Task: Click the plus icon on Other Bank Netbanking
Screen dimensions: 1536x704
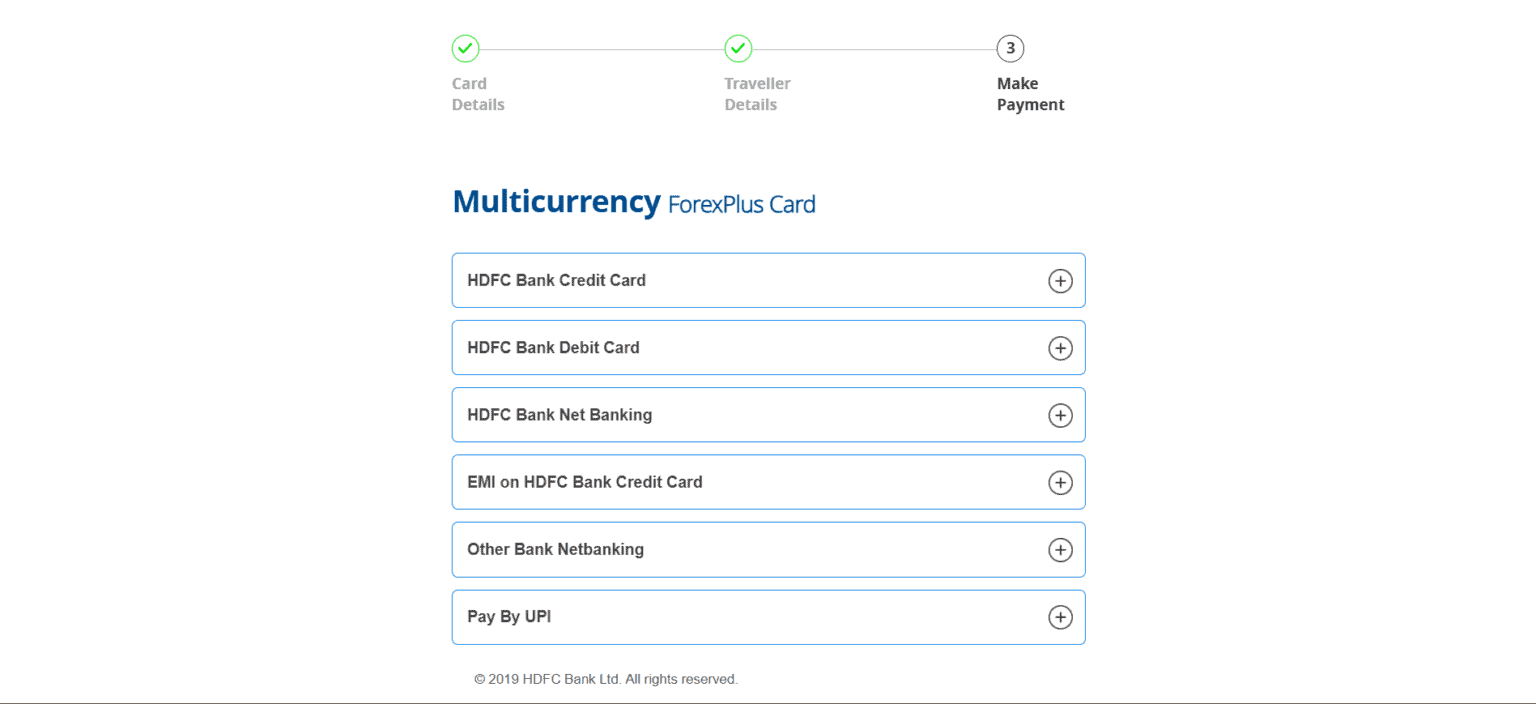Action: click(1060, 549)
